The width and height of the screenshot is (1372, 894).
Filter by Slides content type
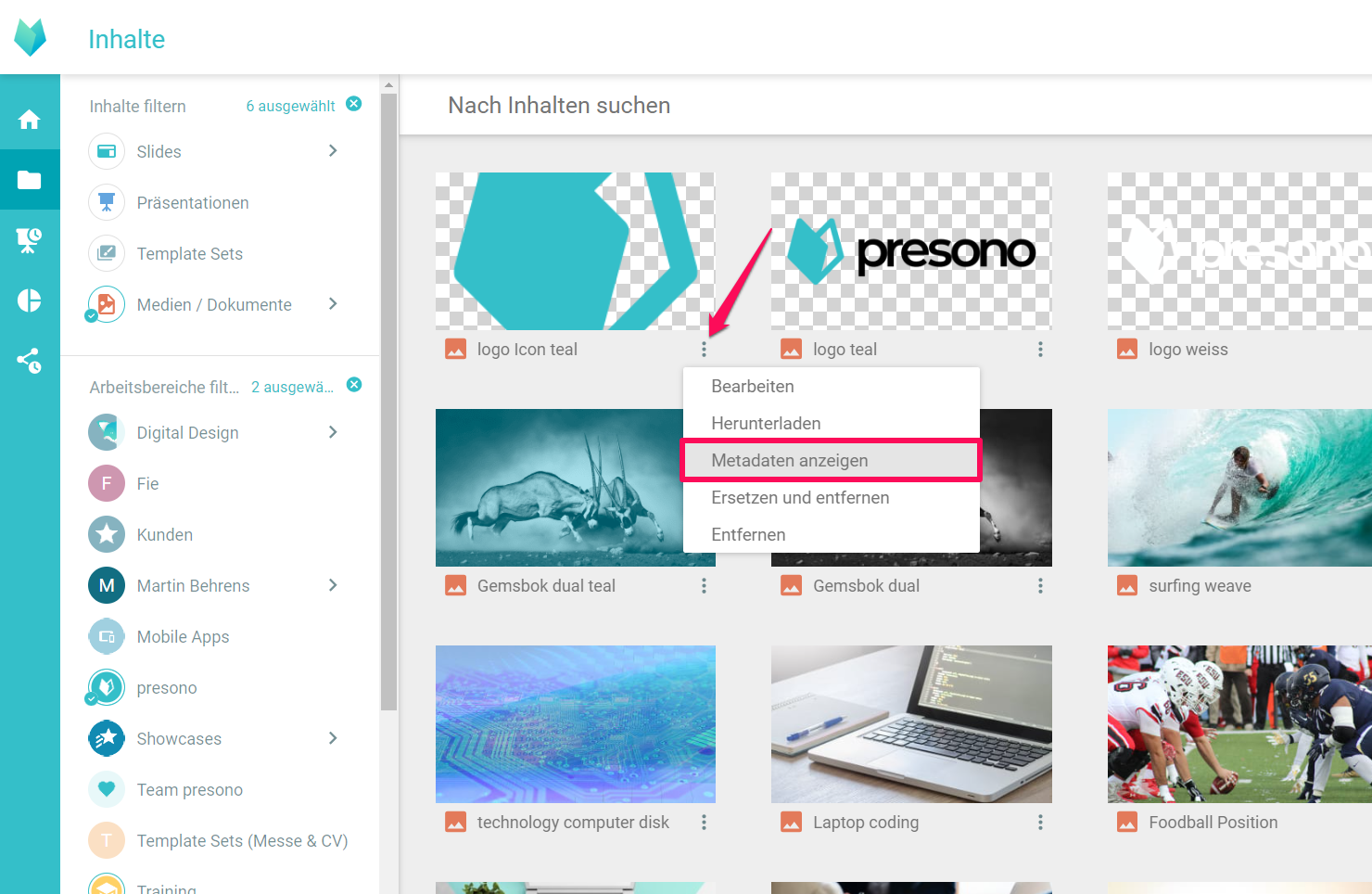tap(159, 151)
